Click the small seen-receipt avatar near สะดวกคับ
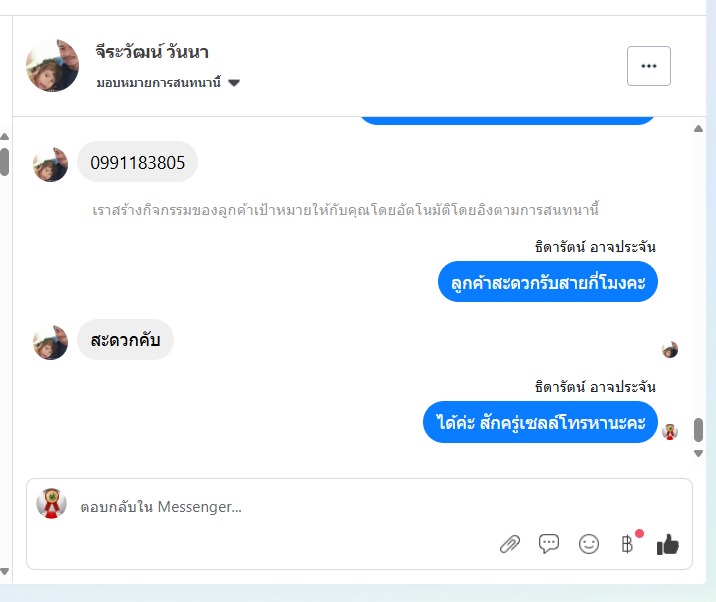Viewport: 716px width, 602px height. (670, 350)
